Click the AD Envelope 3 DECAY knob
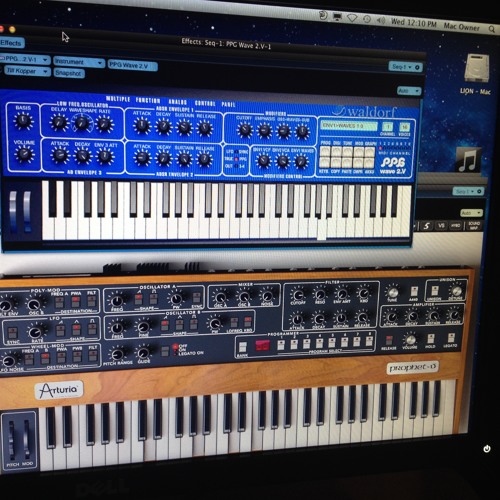500x500 pixels. pos(82,156)
